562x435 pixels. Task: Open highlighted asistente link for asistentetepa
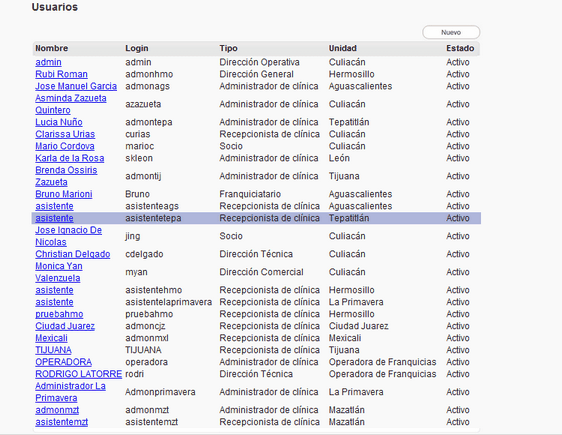[54, 218]
